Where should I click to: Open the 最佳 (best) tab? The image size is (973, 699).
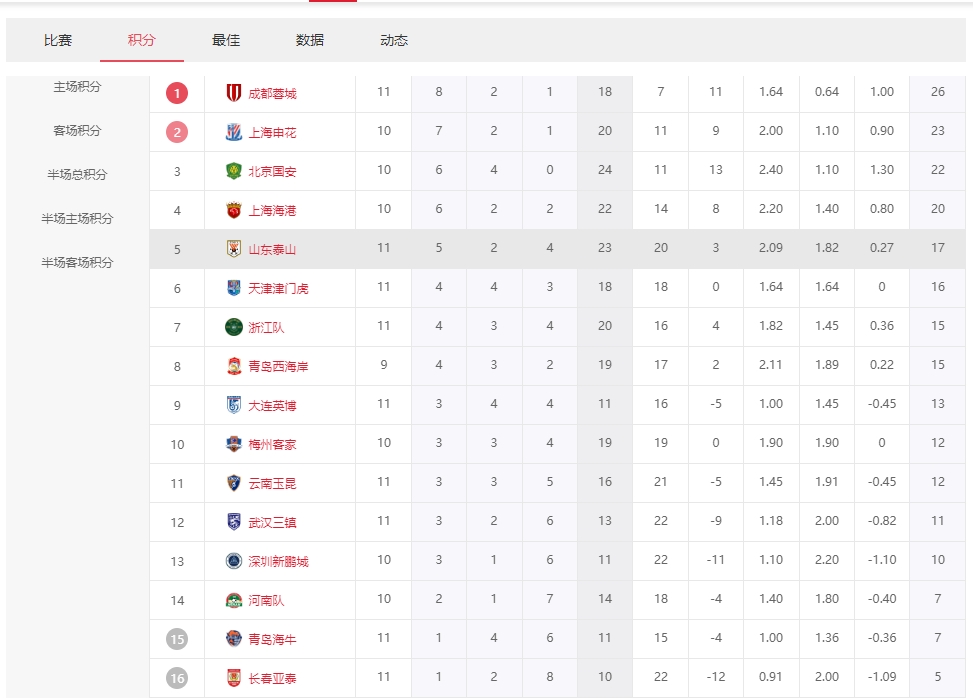point(226,41)
